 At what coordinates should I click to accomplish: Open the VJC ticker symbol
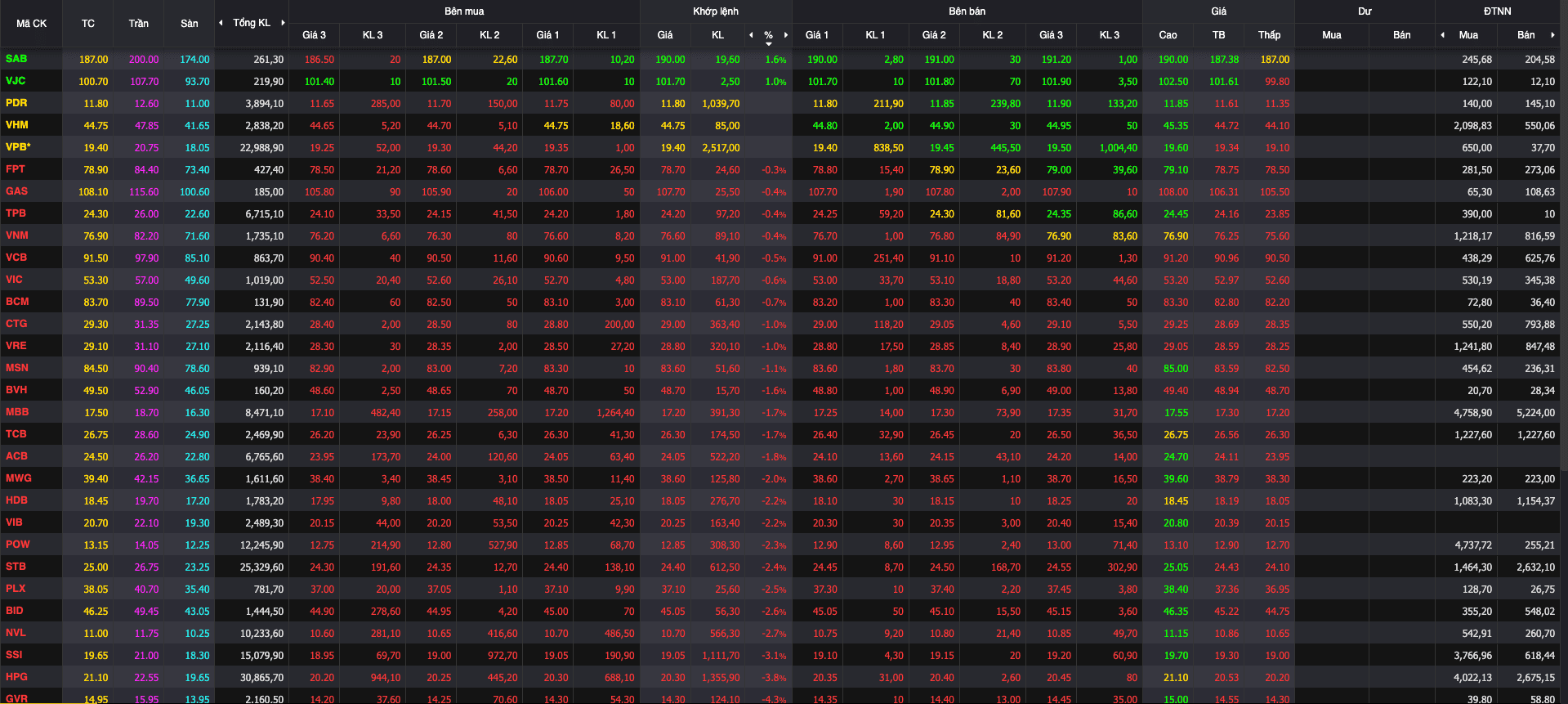[x=16, y=81]
